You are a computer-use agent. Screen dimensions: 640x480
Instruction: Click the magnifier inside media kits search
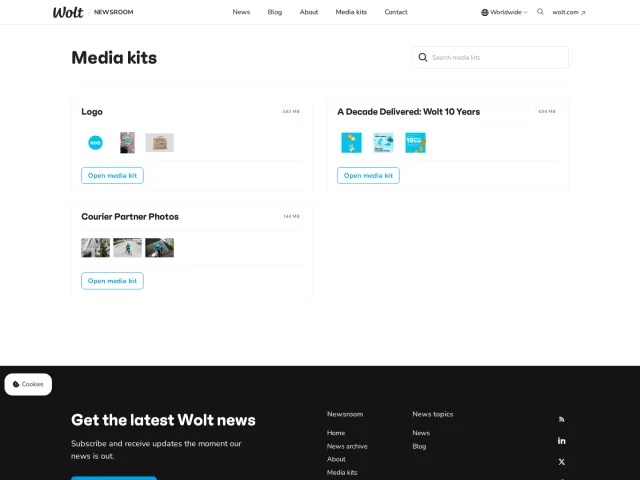click(x=423, y=58)
